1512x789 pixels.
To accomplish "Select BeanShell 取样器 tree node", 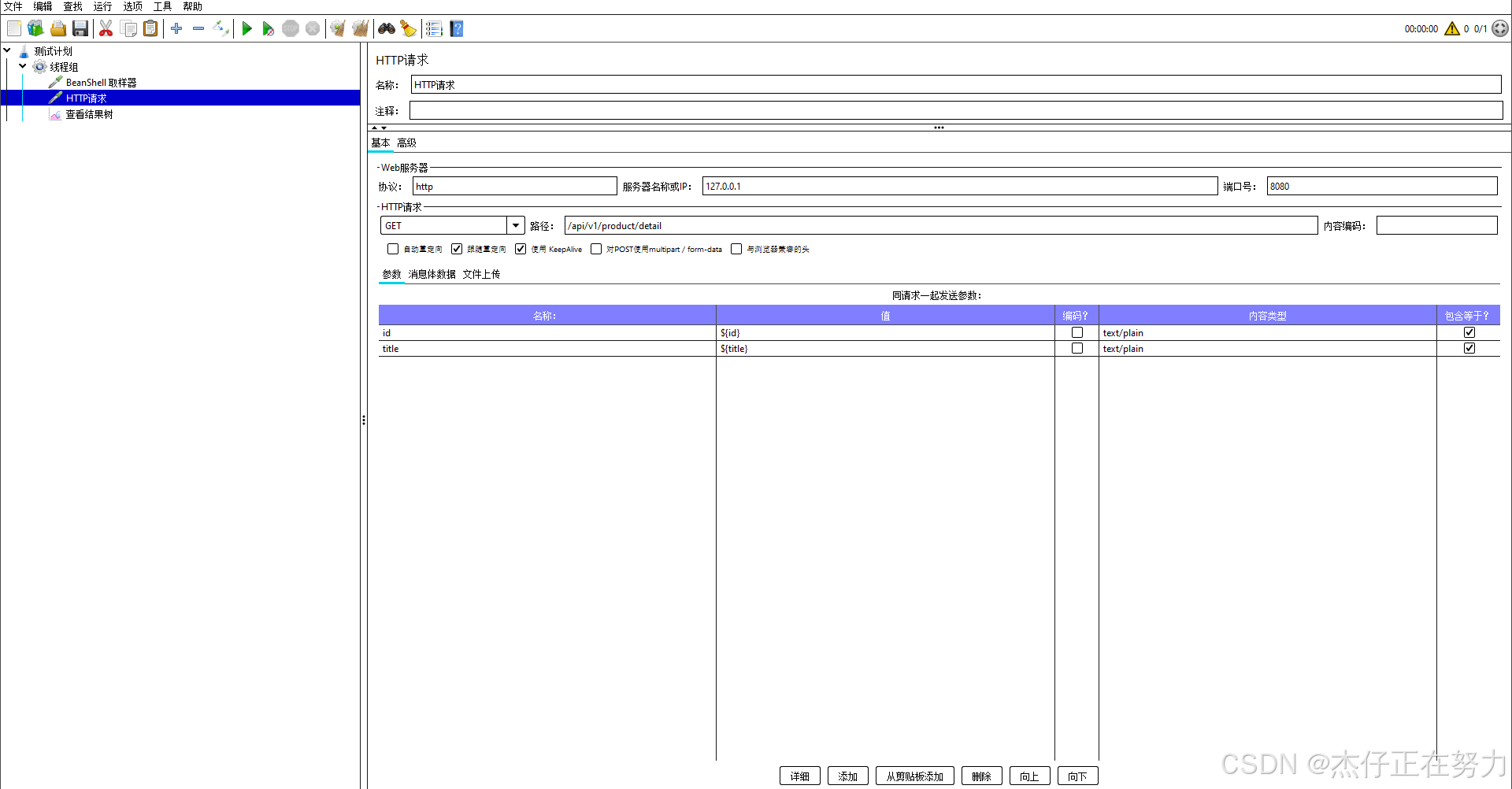I will click(x=101, y=83).
